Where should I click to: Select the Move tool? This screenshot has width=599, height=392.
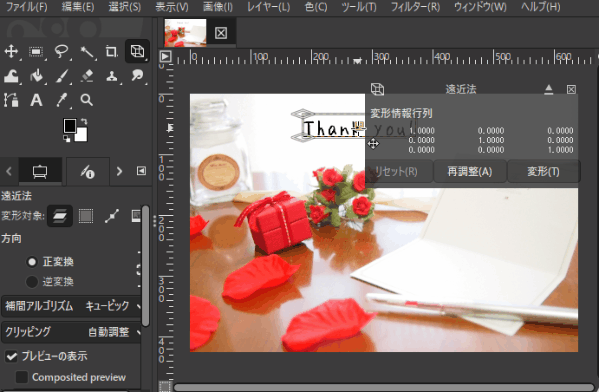coord(11,51)
